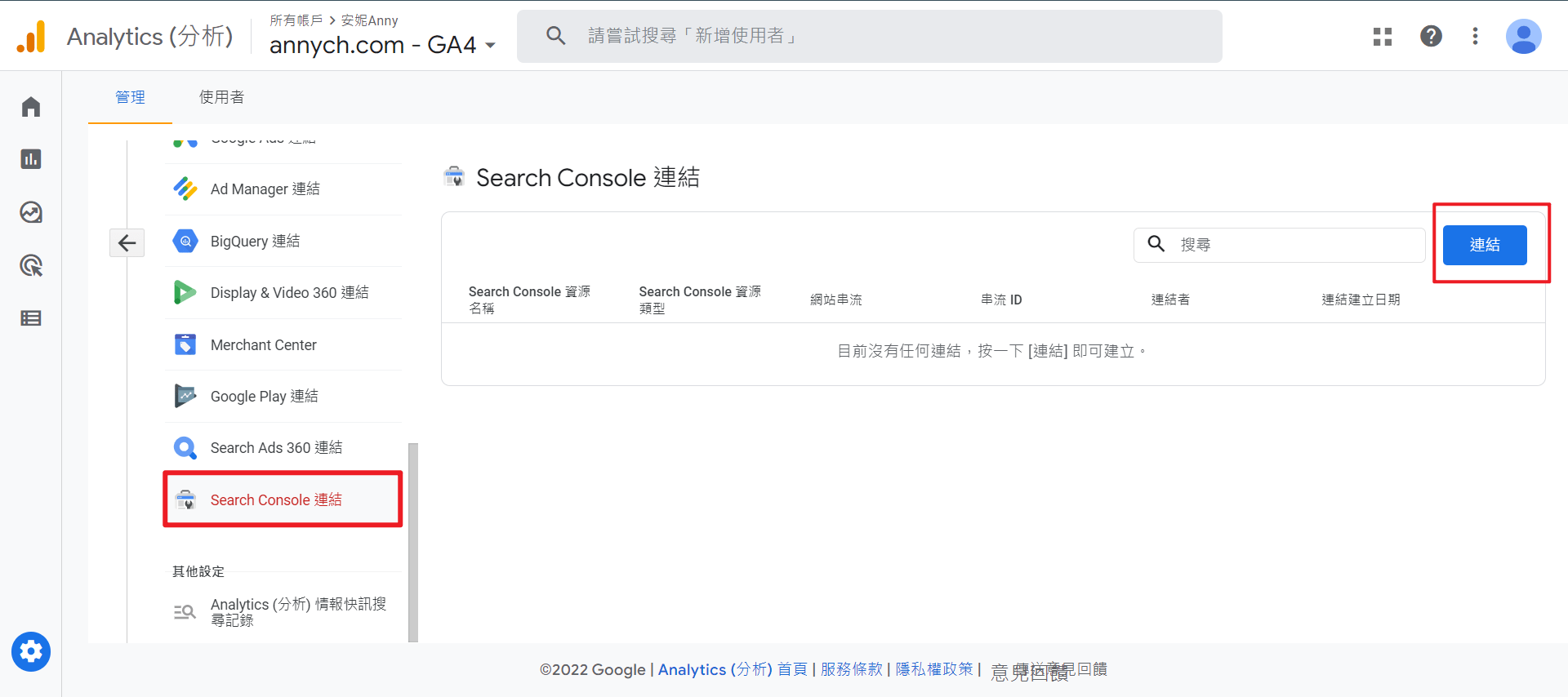1568x697 pixels.
Task: Select Search Console 連結 menu item
Action: point(283,499)
